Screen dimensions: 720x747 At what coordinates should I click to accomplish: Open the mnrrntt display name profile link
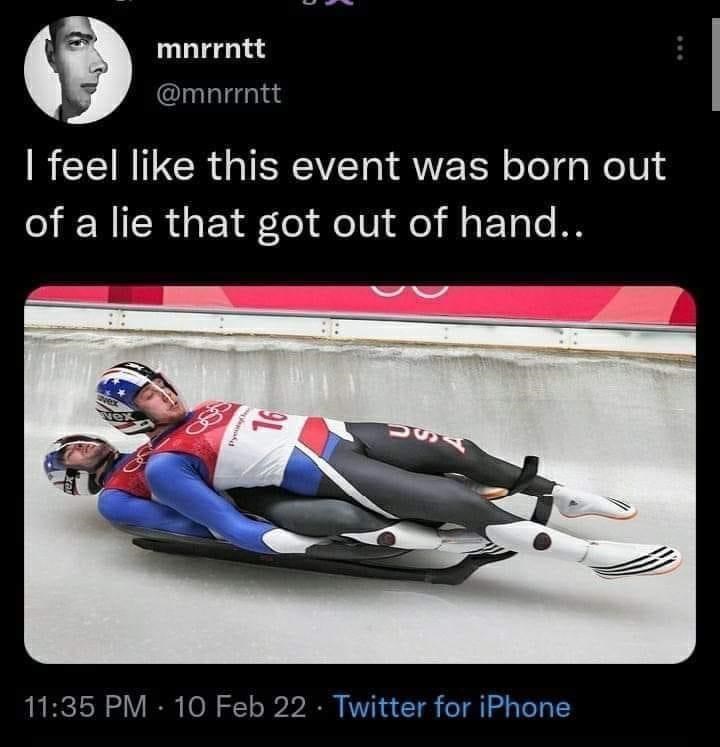coord(211,47)
